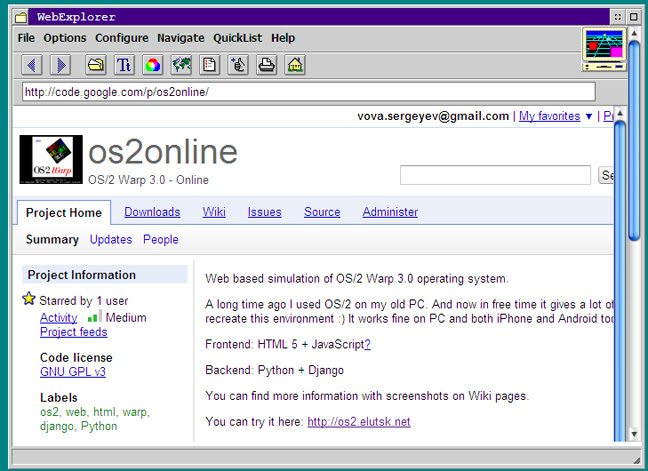
Task: Open the GNU GPL v3 license link
Action: 73,372
